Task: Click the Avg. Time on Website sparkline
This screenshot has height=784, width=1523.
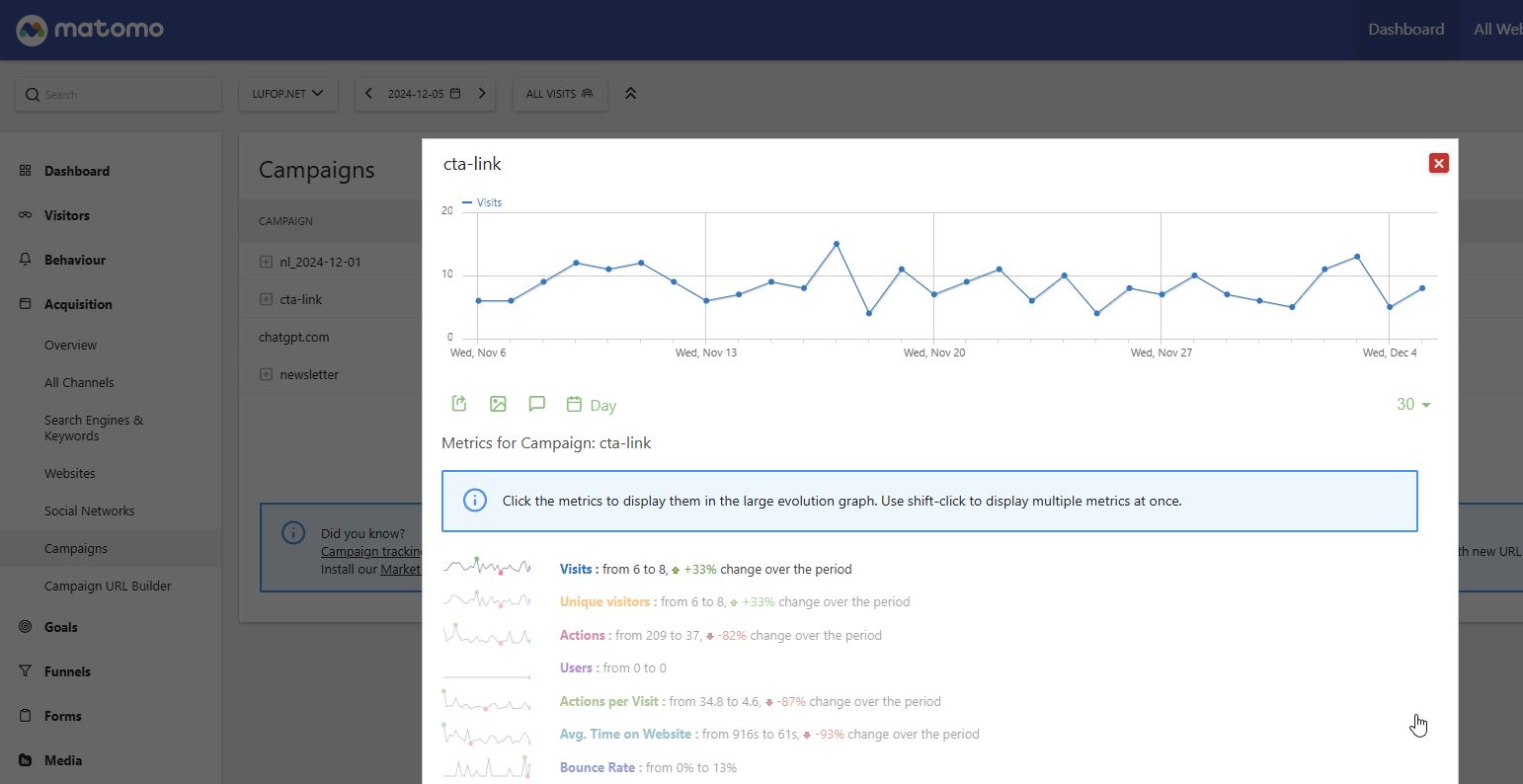Action: [x=487, y=735]
